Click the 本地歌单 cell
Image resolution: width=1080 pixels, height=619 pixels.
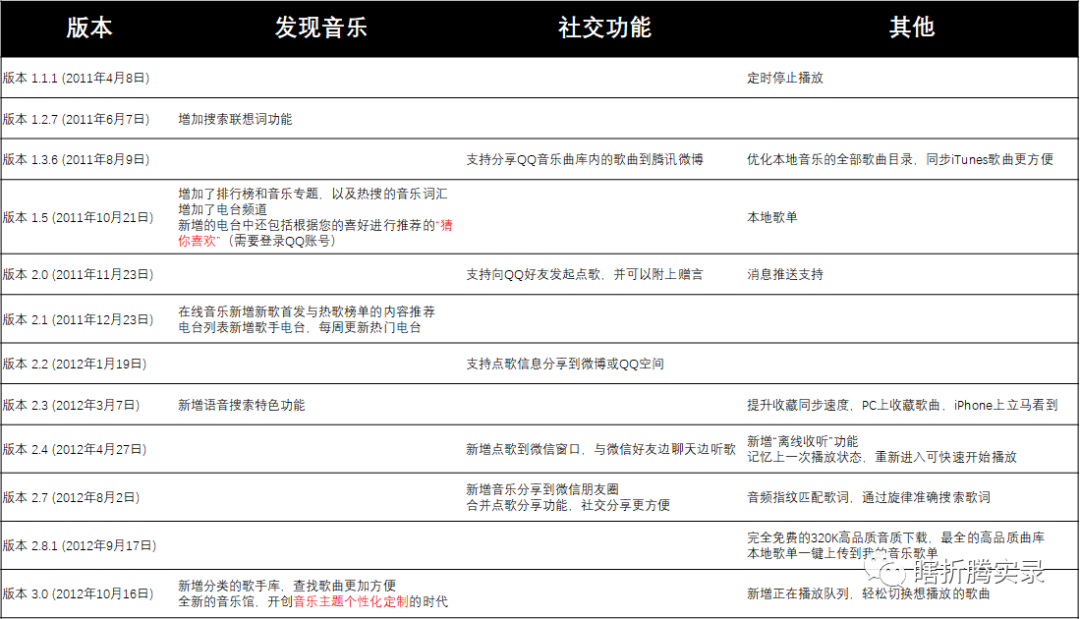click(770, 216)
